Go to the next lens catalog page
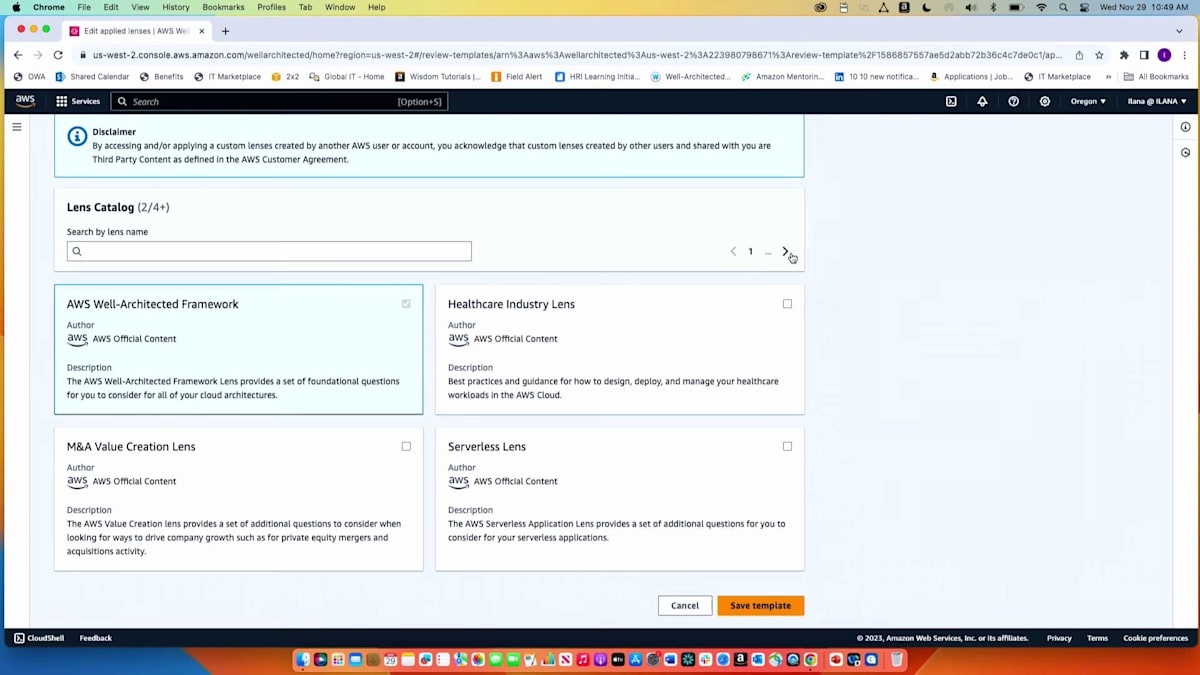This screenshot has width=1200, height=675. click(785, 251)
